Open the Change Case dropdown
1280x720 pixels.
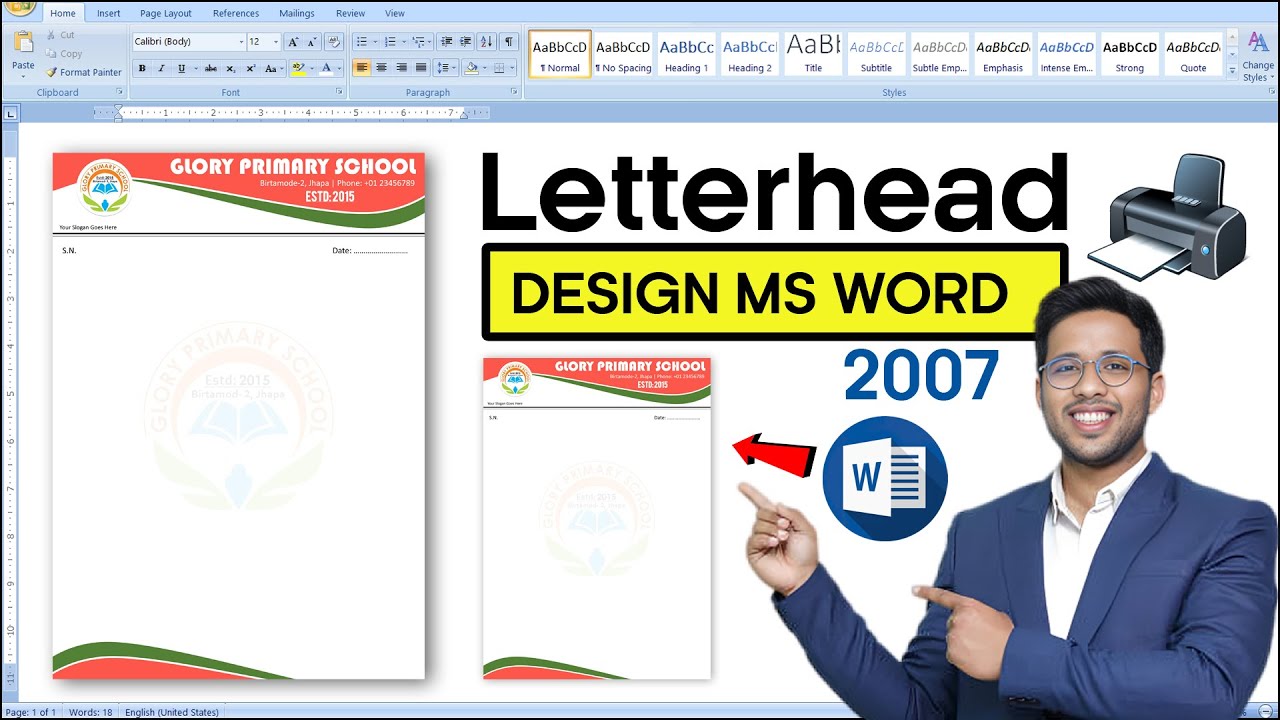click(x=273, y=68)
